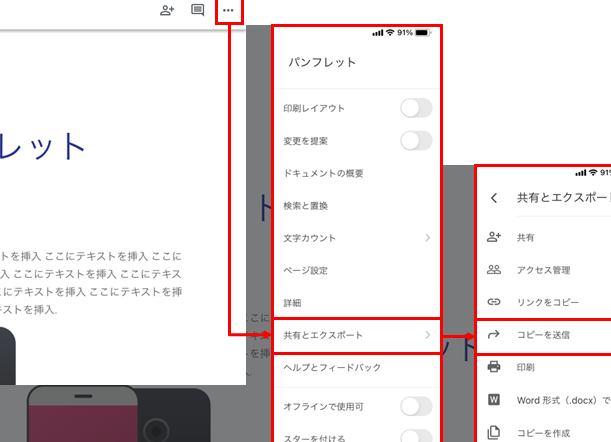611x442 pixels.
Task: Click the document body placeholder text paragraph
Action: 91,283
